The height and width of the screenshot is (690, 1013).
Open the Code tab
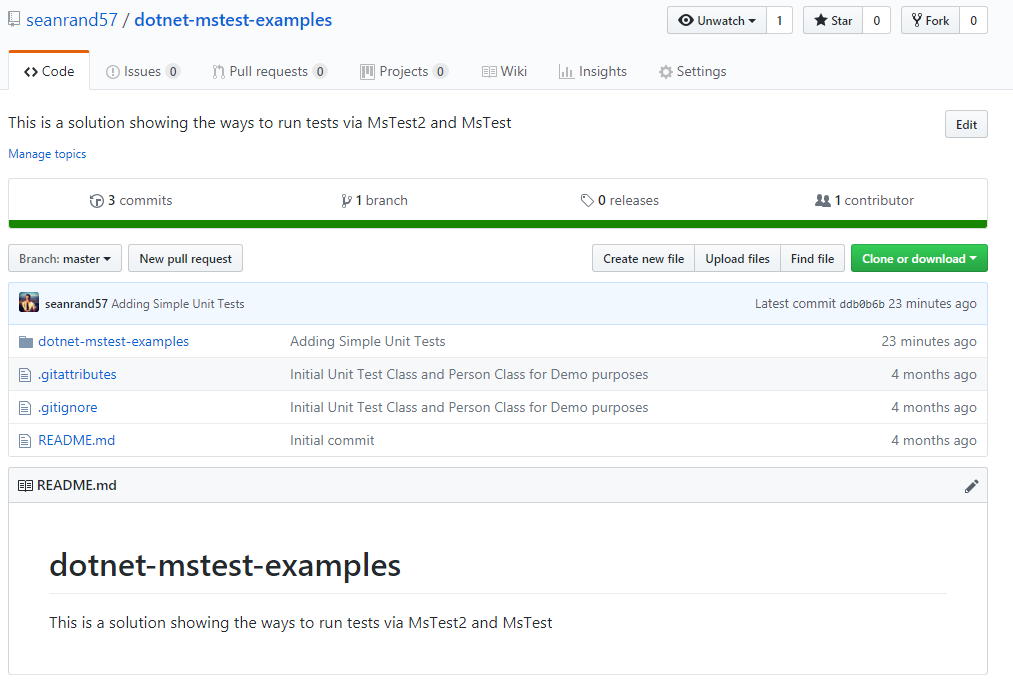[x=49, y=71]
